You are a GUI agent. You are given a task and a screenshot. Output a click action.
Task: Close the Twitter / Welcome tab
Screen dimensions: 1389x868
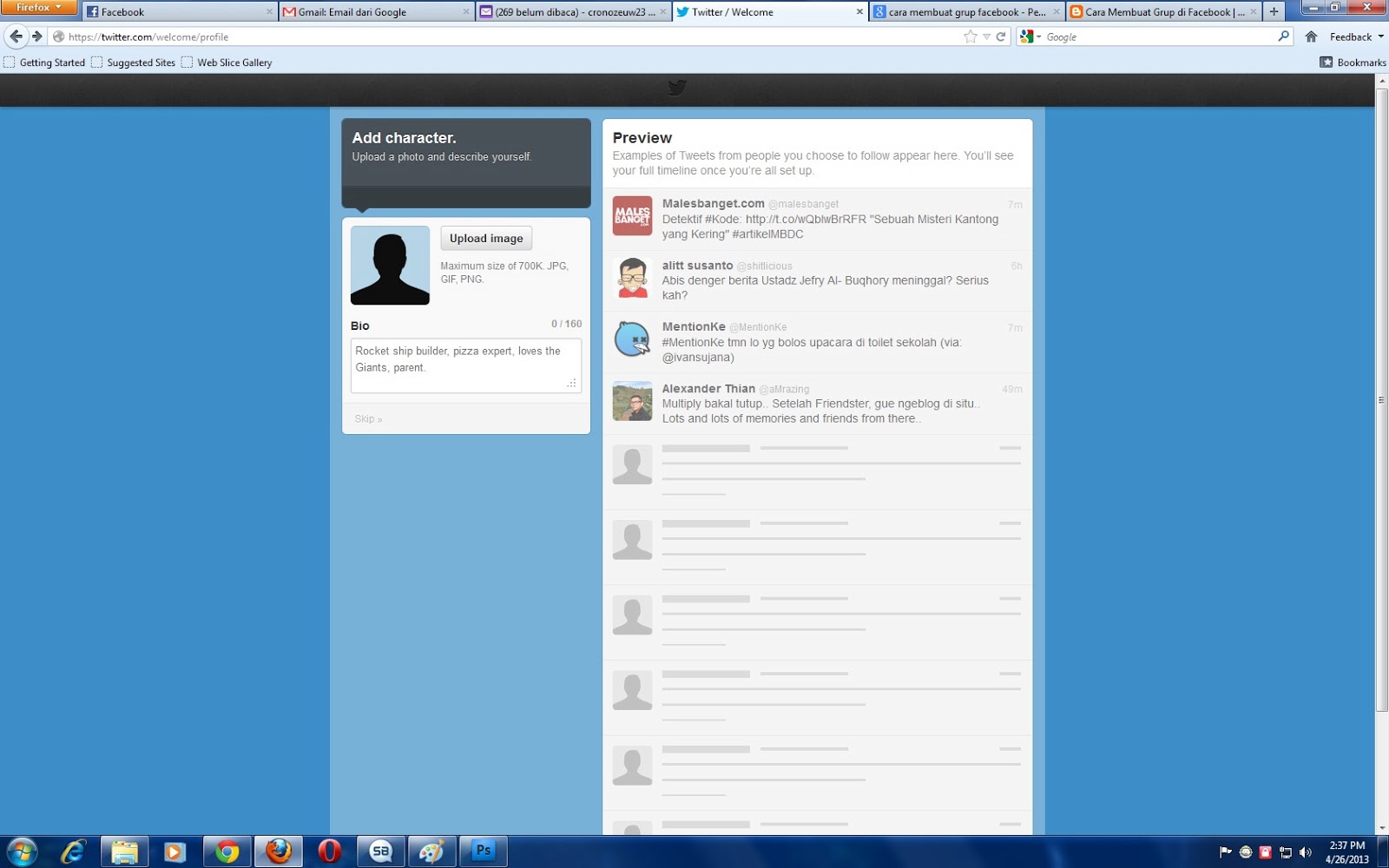(x=859, y=11)
